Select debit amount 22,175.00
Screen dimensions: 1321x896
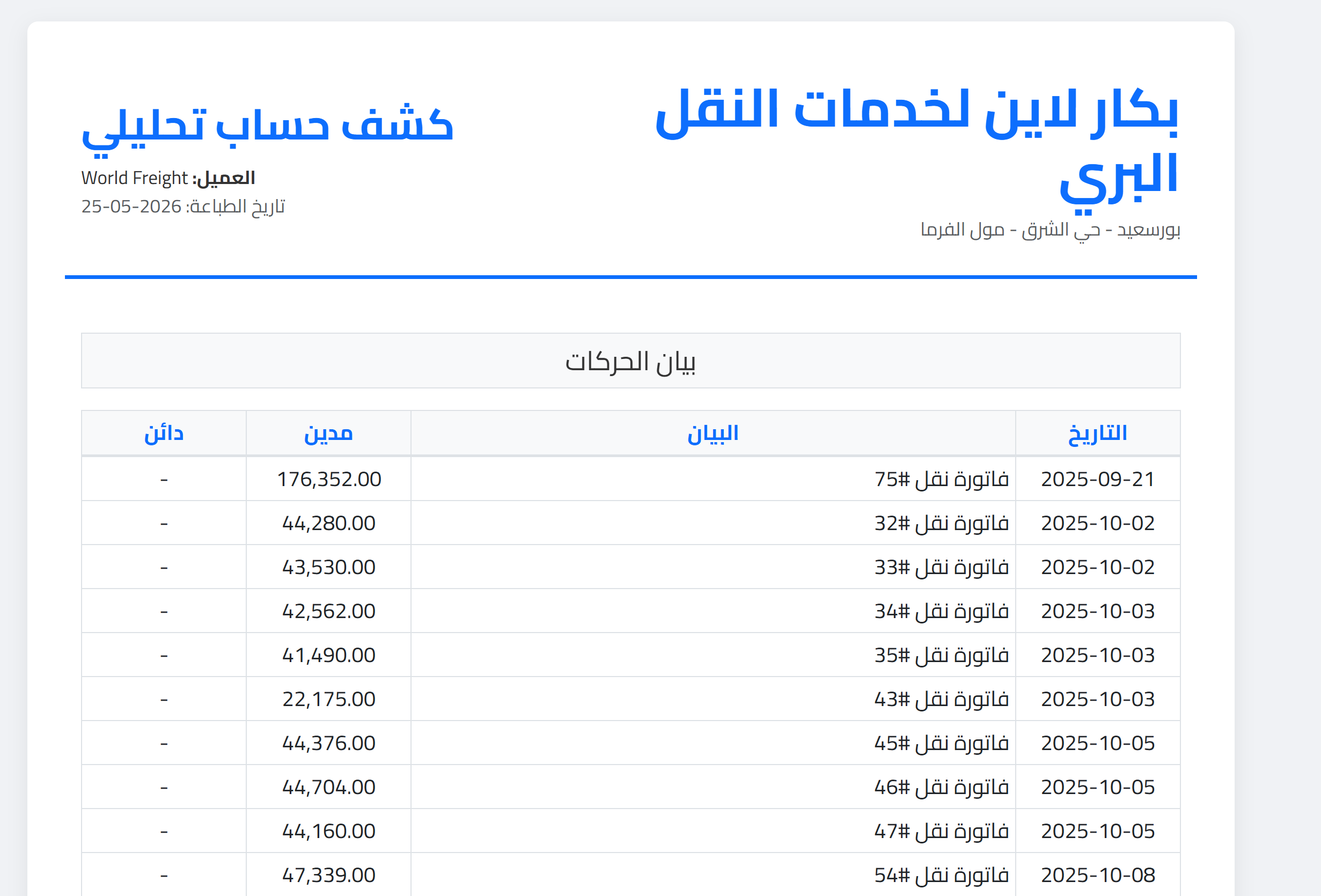[329, 699]
